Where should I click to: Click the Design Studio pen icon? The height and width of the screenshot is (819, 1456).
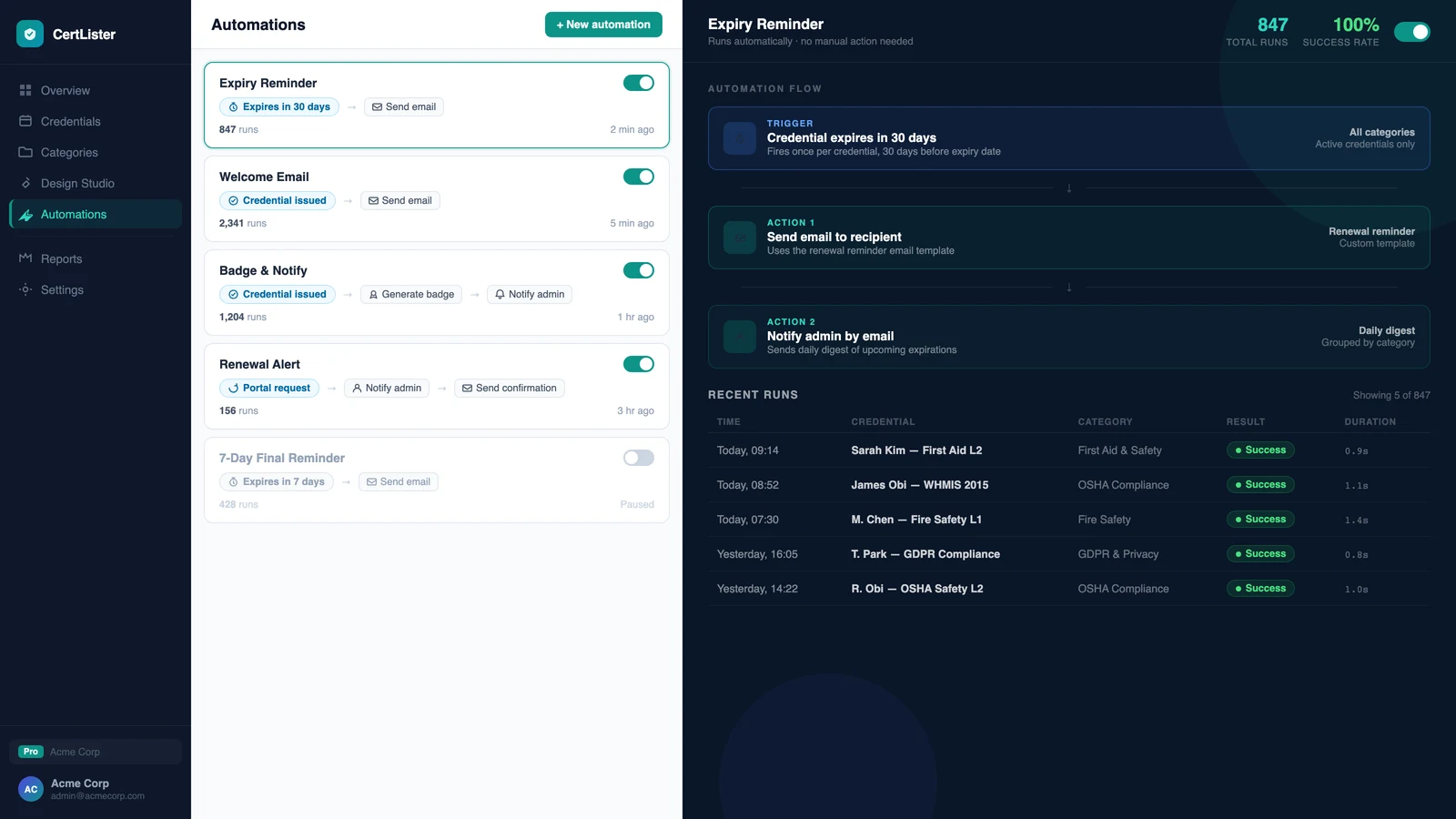pyautogui.click(x=25, y=183)
